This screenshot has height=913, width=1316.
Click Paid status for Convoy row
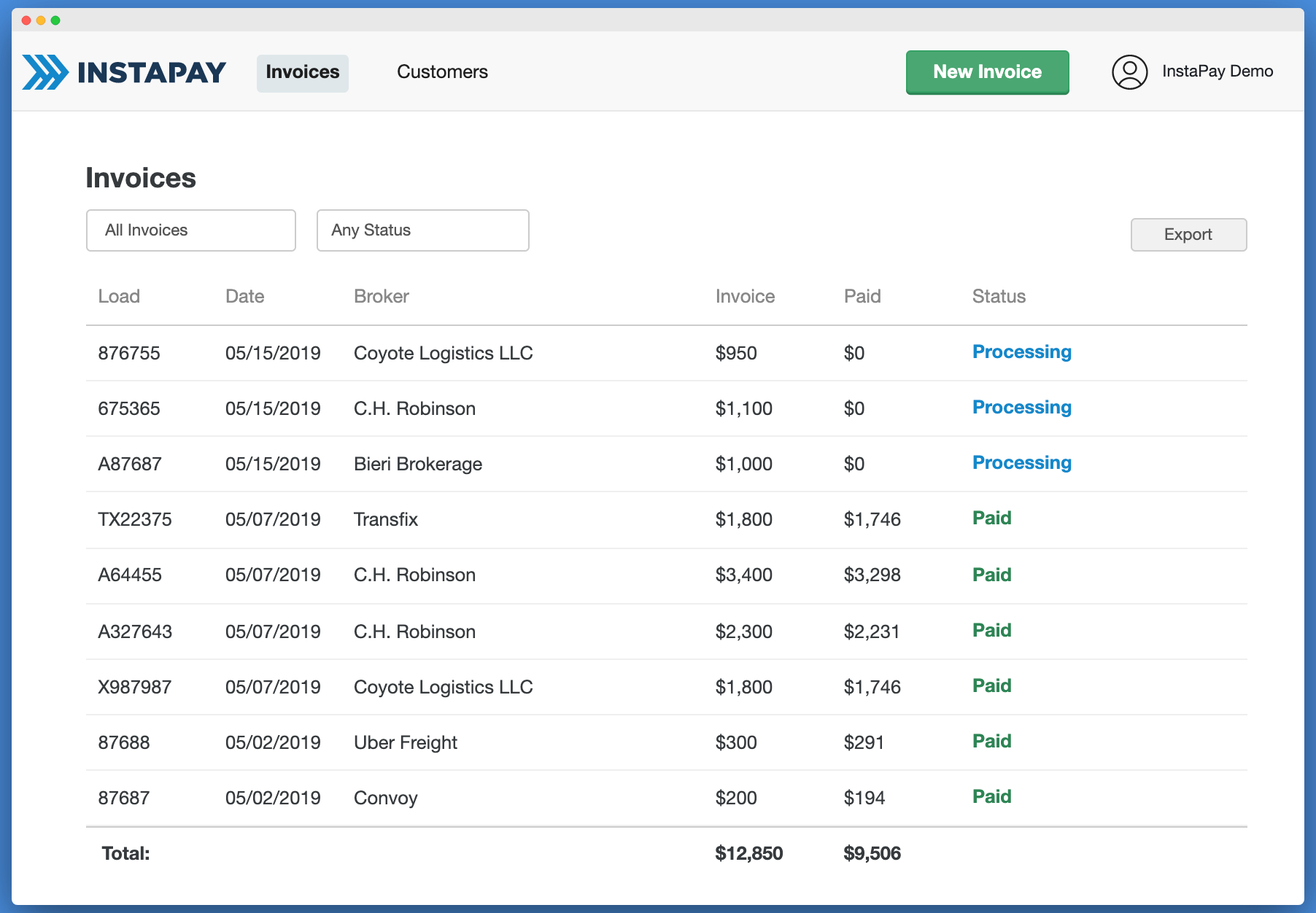[x=992, y=796]
